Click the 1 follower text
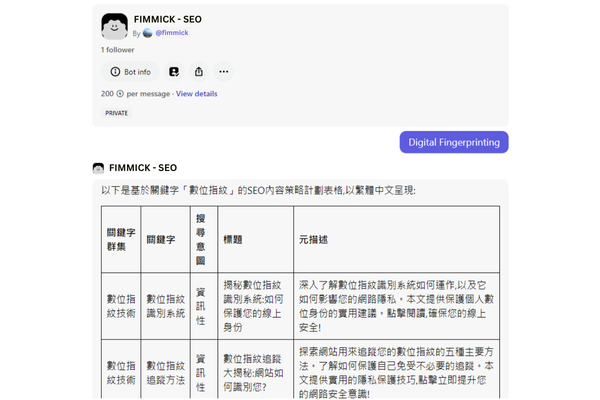The image size is (600, 400). (x=117, y=50)
